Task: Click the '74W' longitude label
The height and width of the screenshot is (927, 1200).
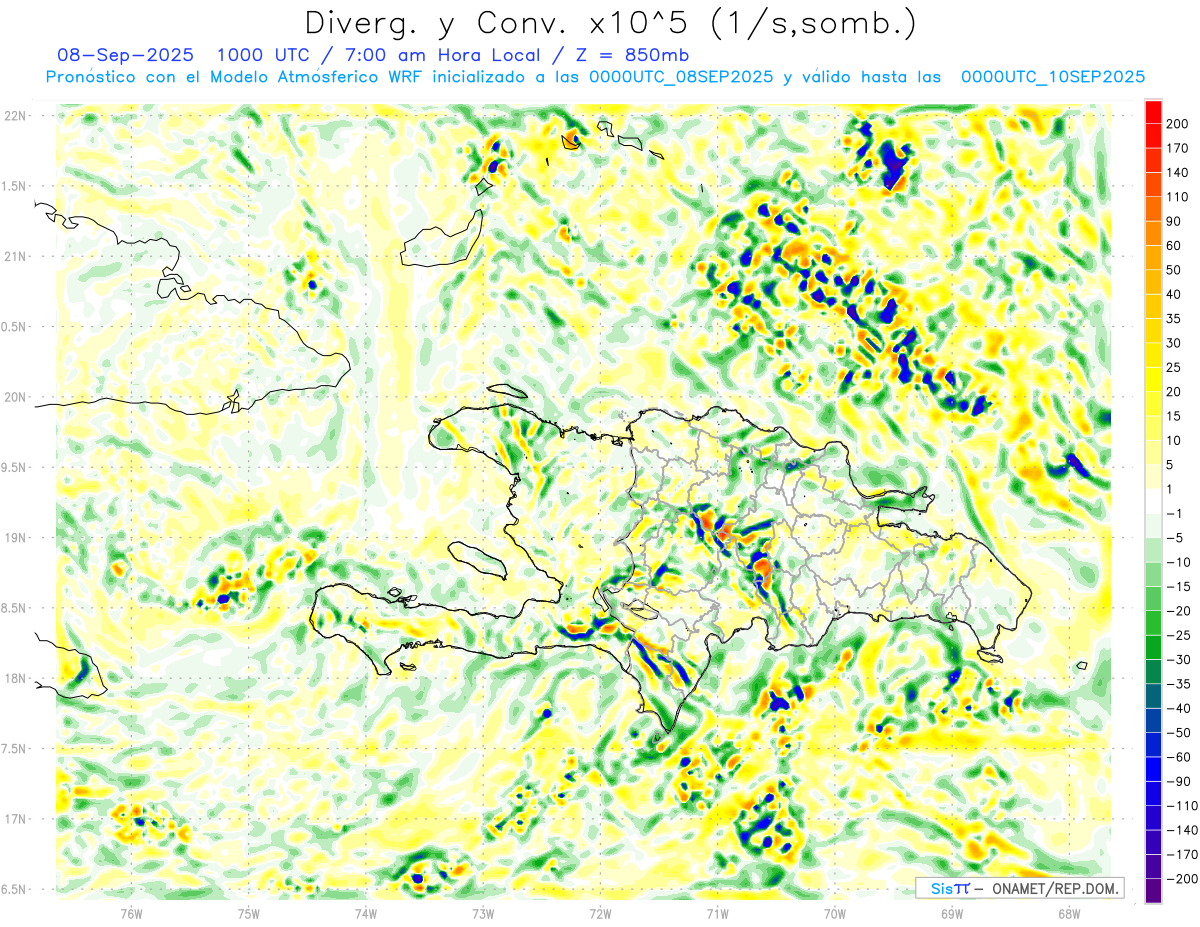Action: click(366, 913)
